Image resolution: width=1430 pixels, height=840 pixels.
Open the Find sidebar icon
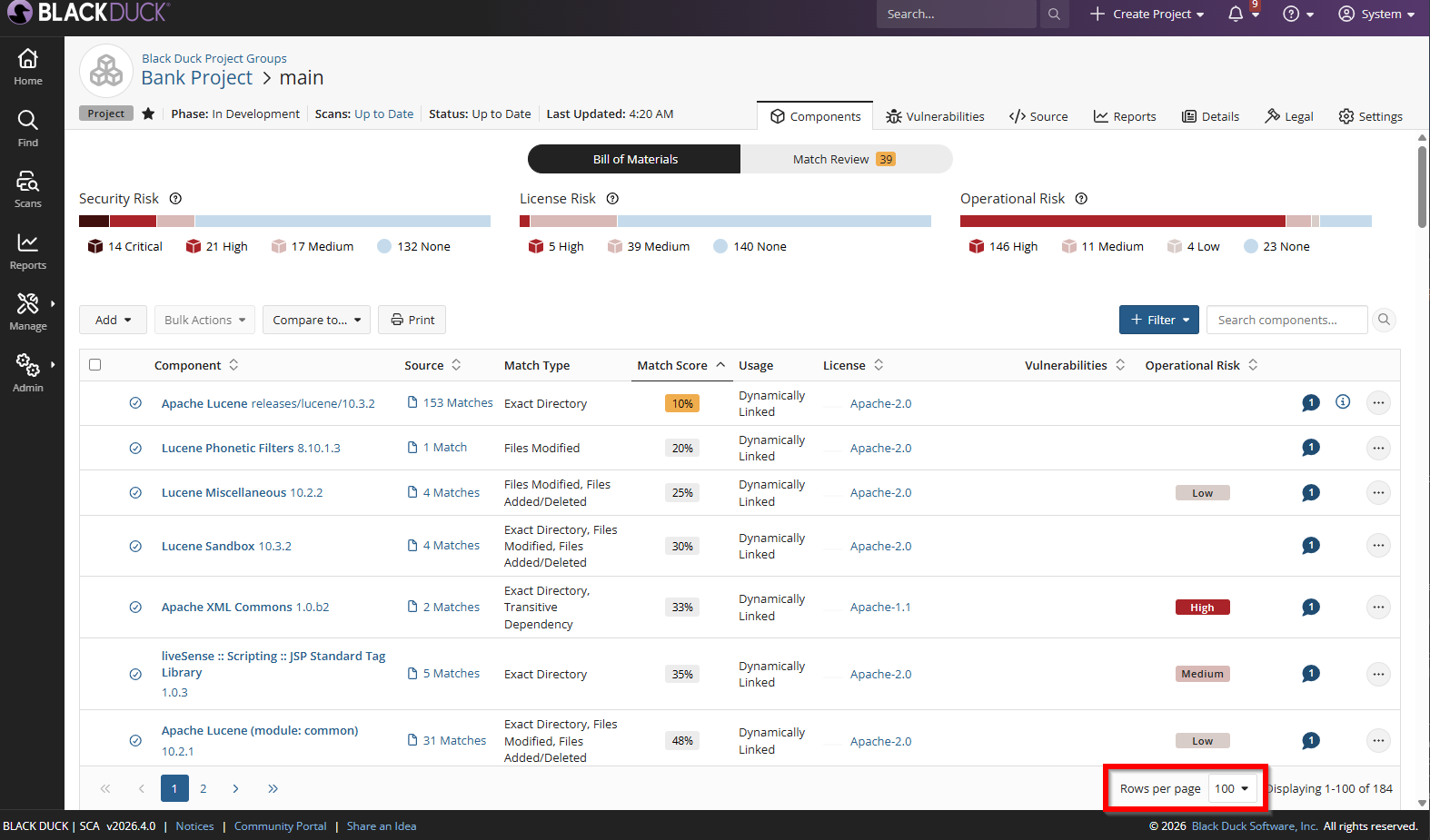(28, 129)
